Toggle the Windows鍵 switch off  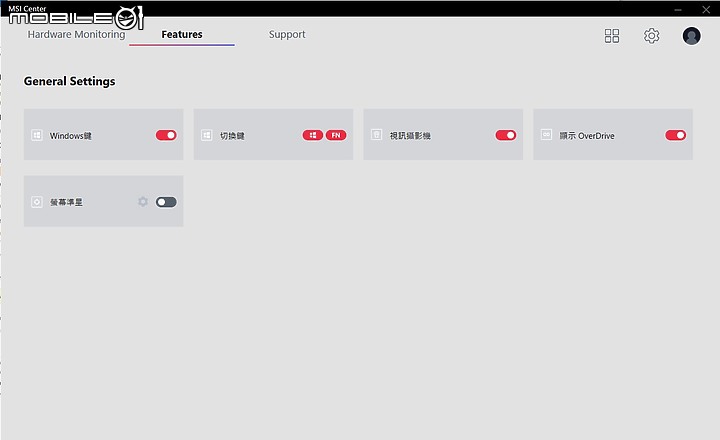166,135
